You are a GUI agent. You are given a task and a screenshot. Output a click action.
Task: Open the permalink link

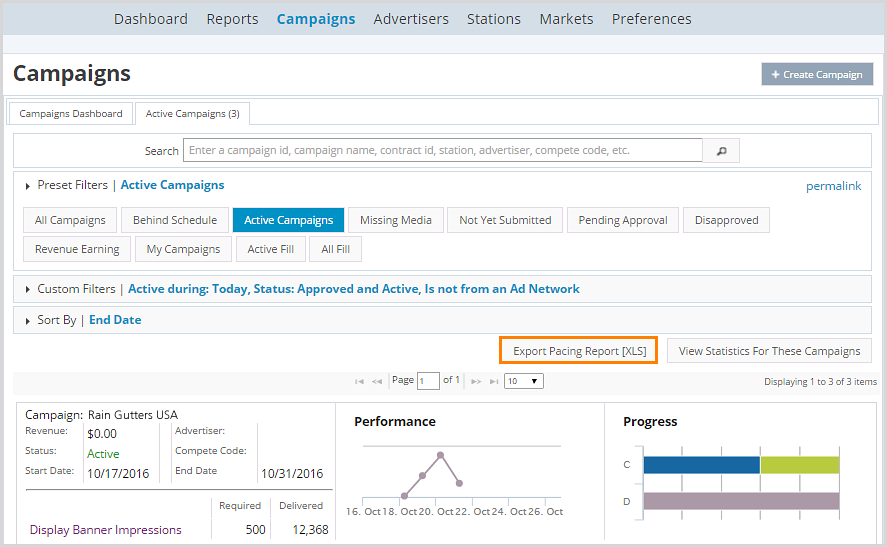[x=833, y=186]
